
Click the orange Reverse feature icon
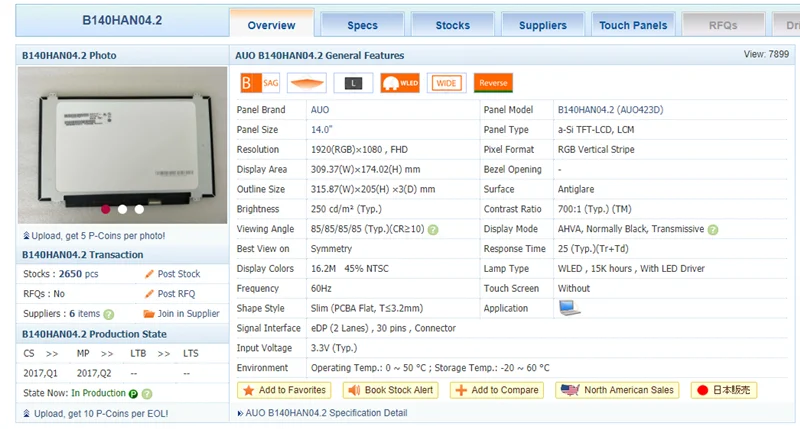[493, 83]
